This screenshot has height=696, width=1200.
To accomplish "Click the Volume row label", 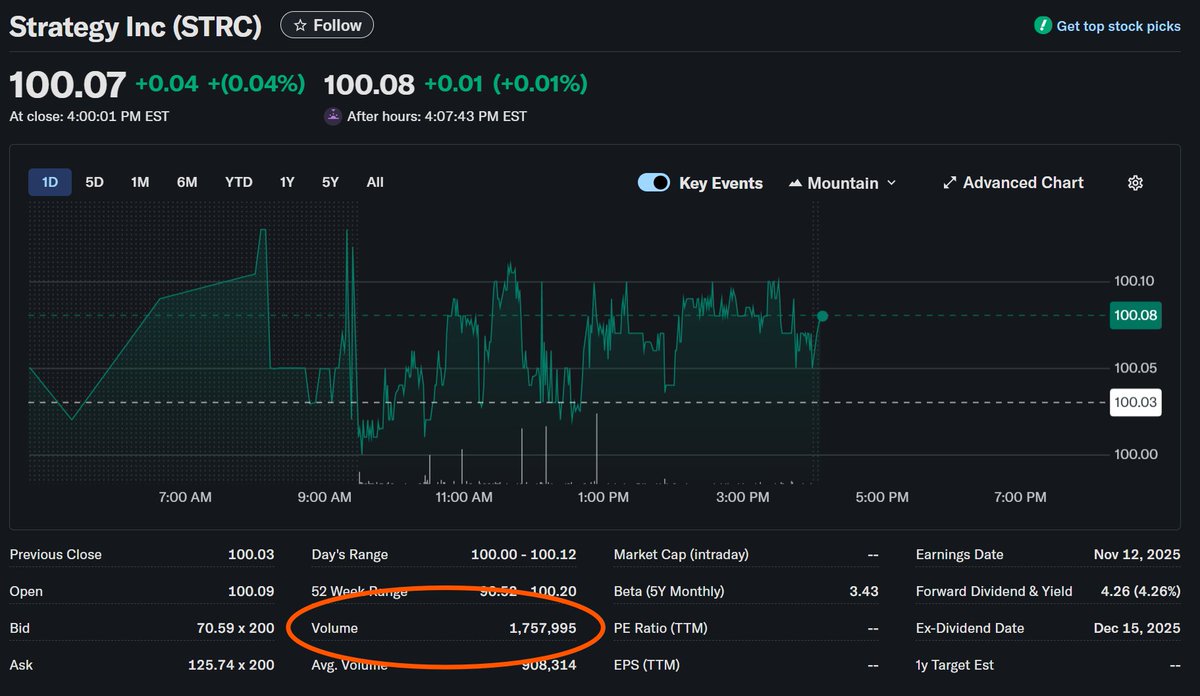I will click(x=335, y=628).
